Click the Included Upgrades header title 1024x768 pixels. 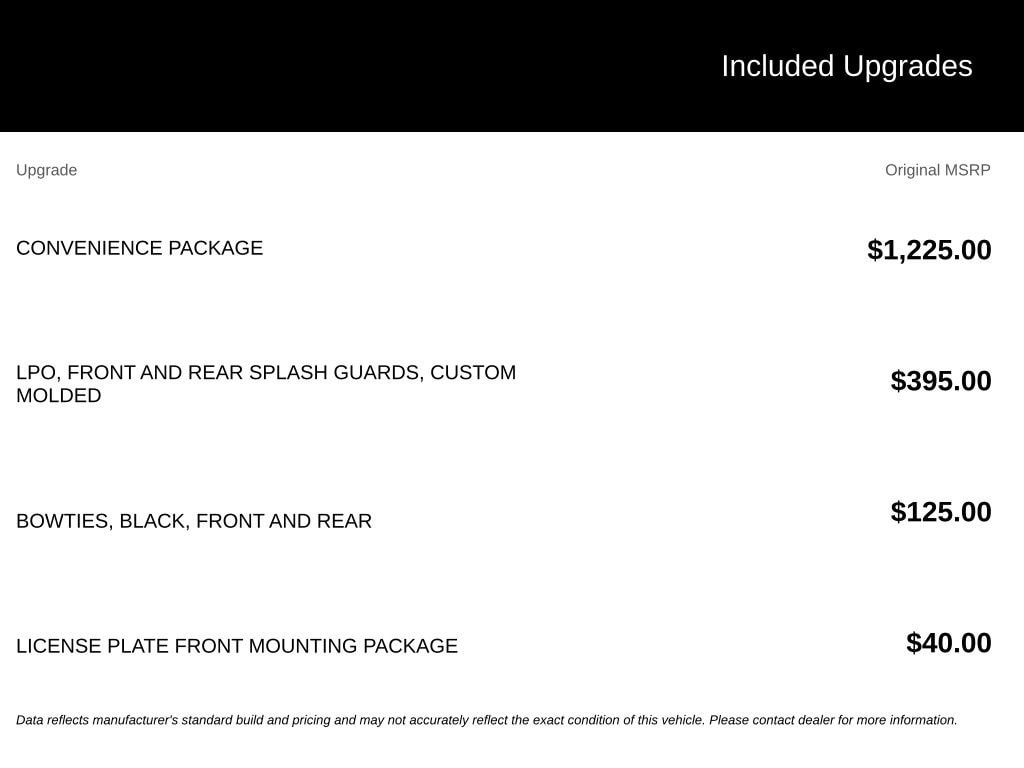tap(846, 66)
